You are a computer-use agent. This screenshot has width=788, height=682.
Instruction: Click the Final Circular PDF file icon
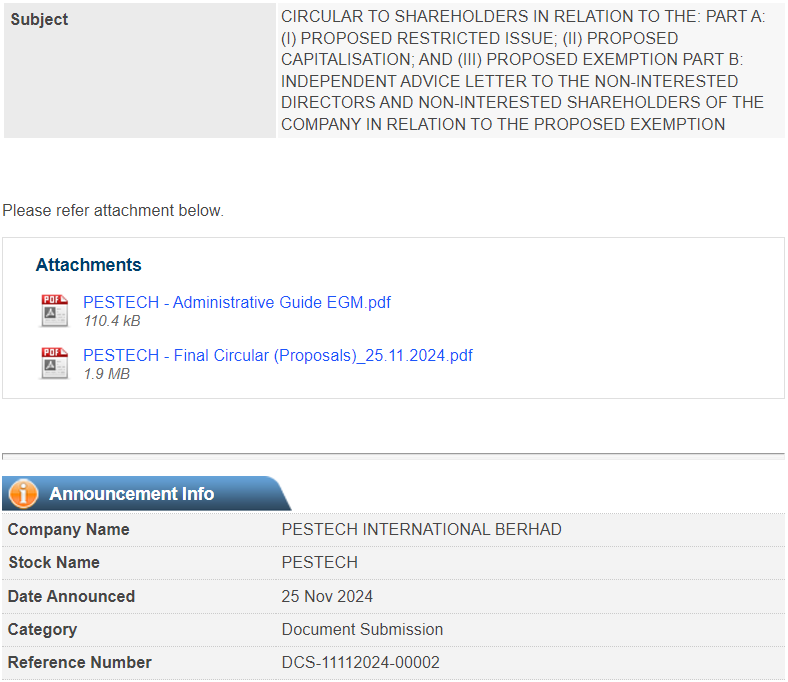tap(55, 363)
